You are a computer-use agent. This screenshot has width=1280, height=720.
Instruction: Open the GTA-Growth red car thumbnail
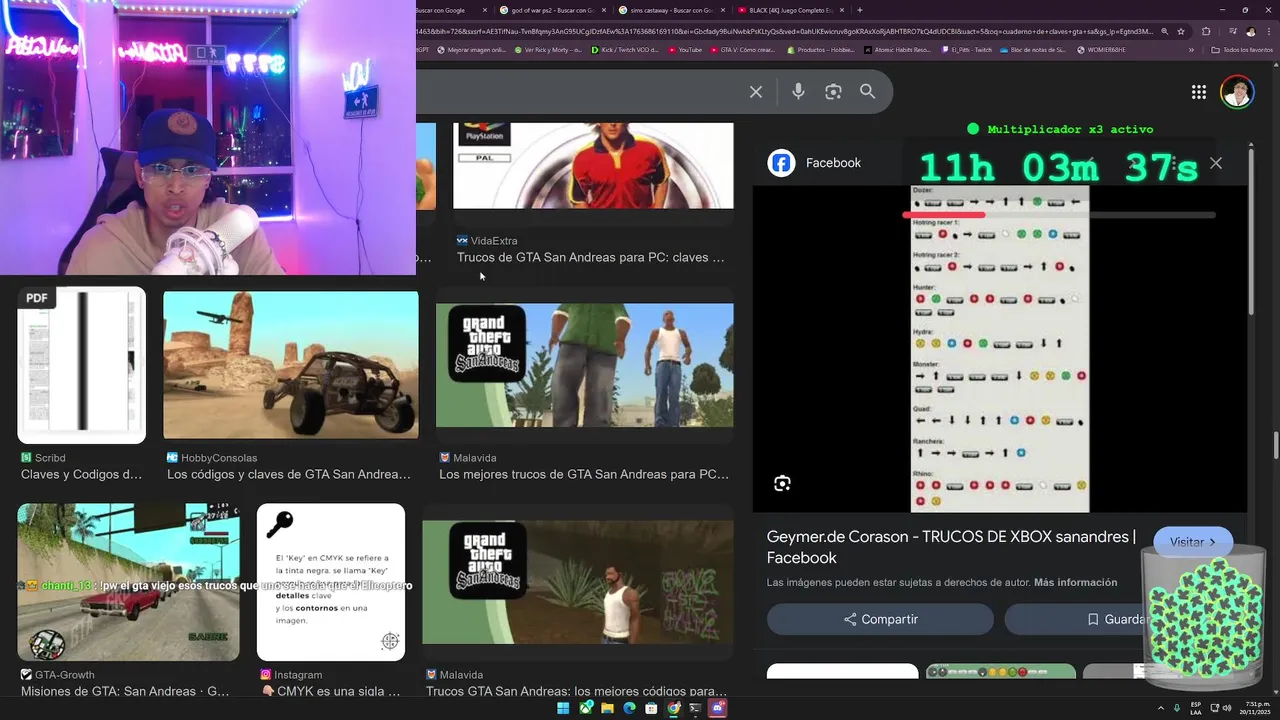(x=128, y=582)
